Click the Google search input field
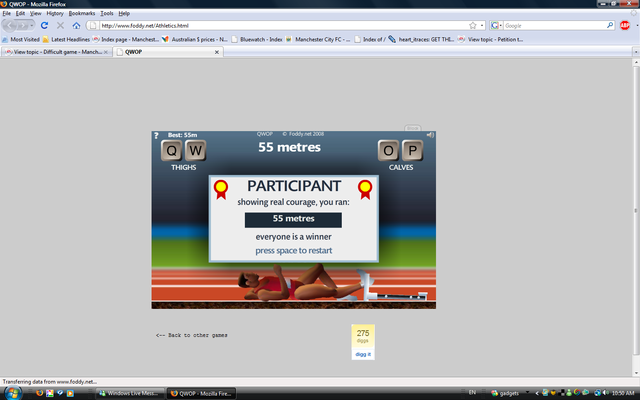Image resolution: width=640 pixels, height=400 pixels. (554, 25)
